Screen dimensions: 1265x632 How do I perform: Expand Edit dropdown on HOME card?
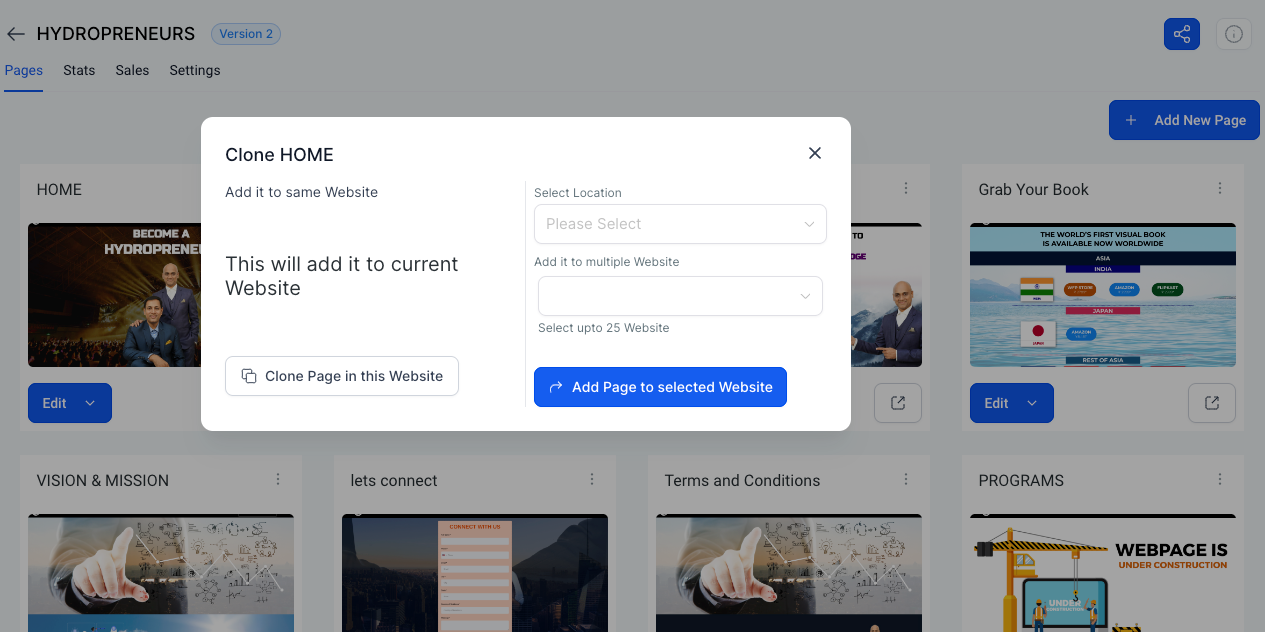click(90, 403)
